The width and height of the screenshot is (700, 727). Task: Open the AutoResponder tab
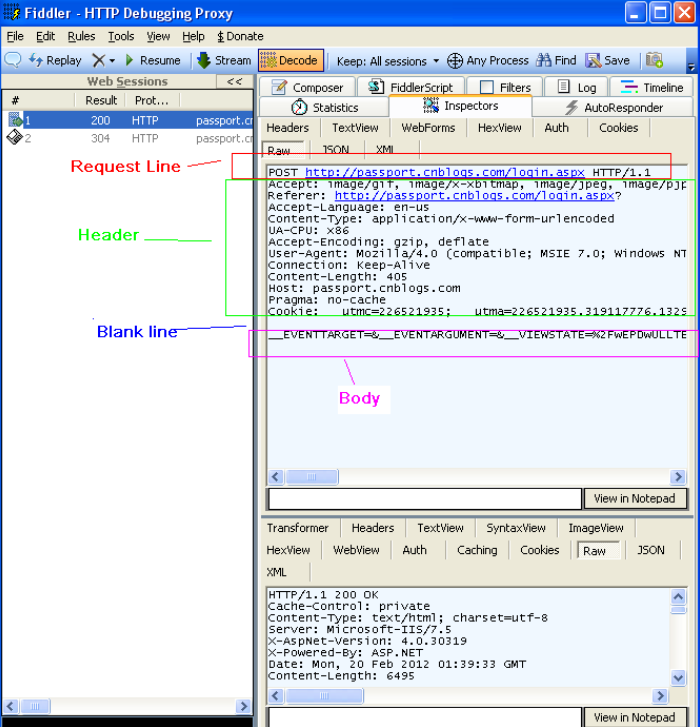click(613, 108)
